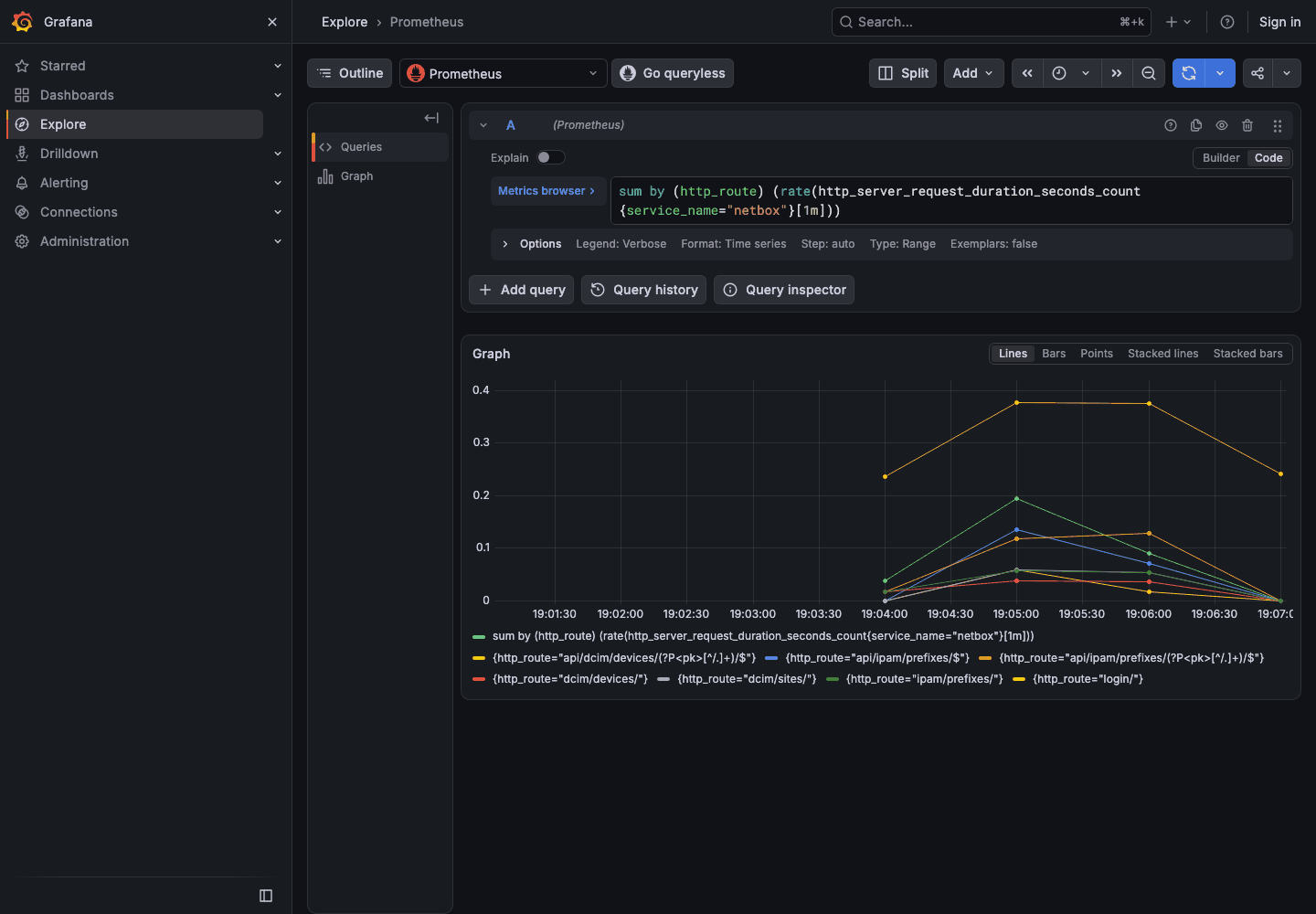Open the Add dropdown menu
The image size is (1316, 914).
tap(973, 73)
